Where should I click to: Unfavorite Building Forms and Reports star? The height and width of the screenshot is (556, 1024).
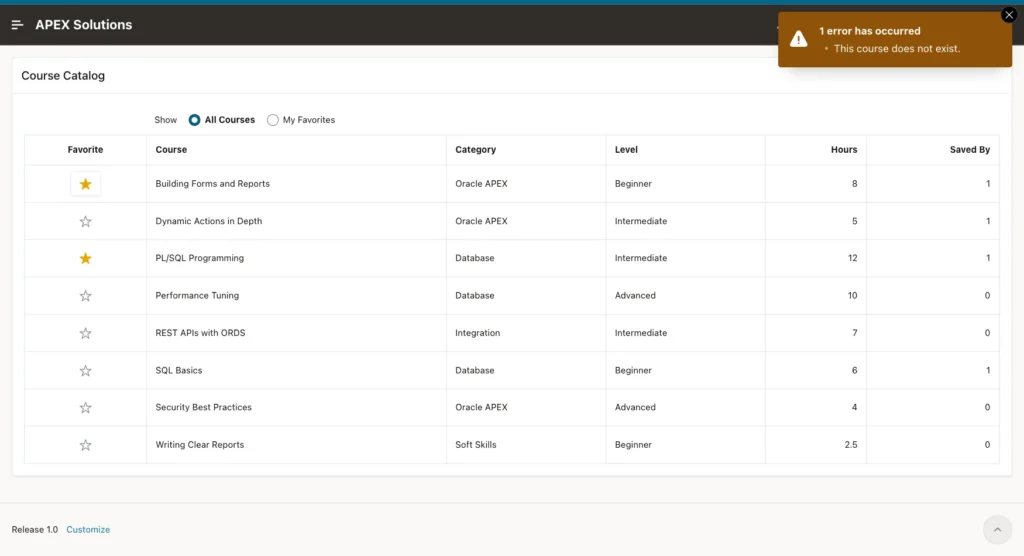(86, 184)
